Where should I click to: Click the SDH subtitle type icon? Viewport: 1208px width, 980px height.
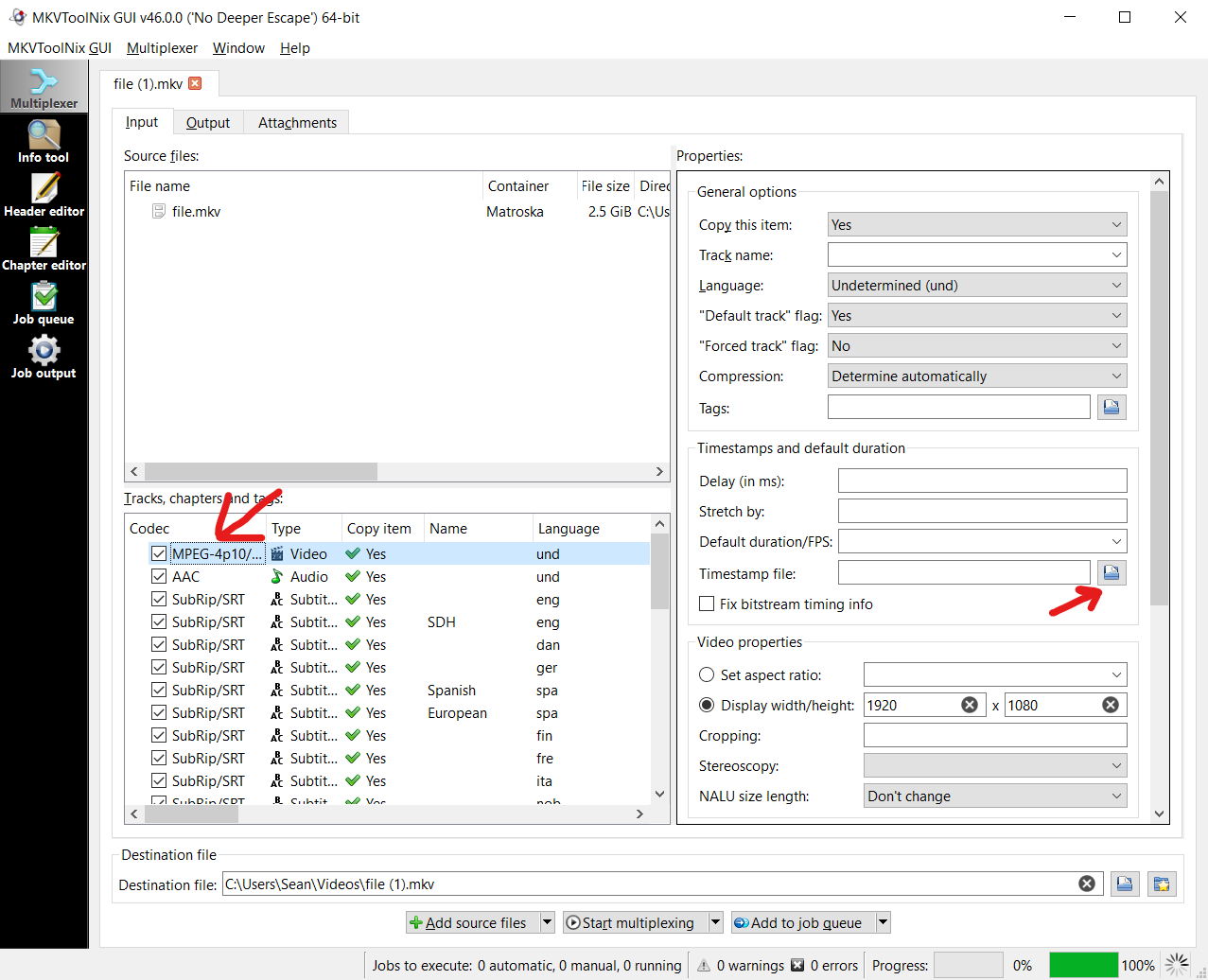pos(277,621)
